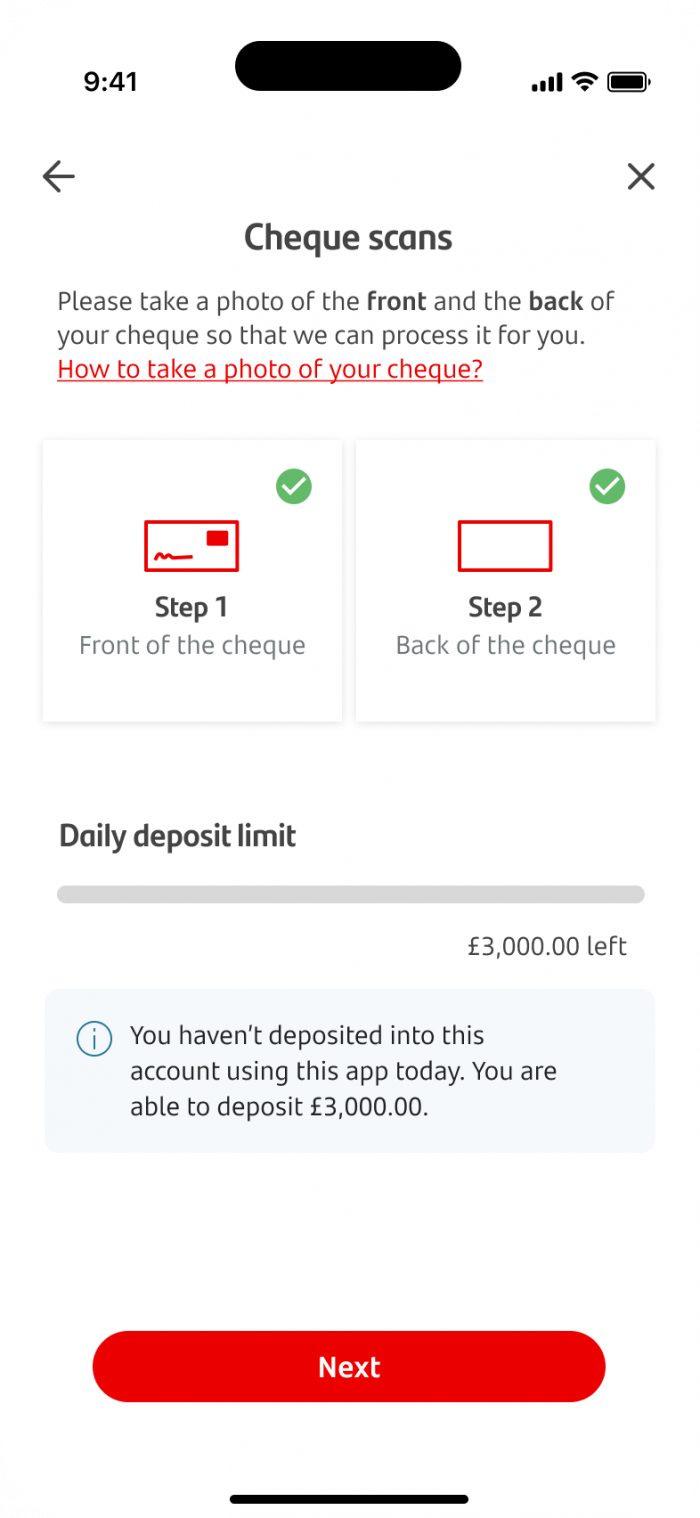
Task: Tap the 'Daily deposit limit' heading
Action: [x=177, y=836]
